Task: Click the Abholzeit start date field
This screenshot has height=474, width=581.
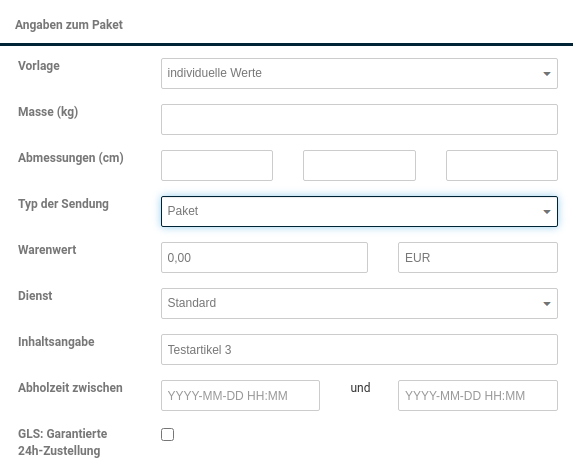Action: (240, 395)
